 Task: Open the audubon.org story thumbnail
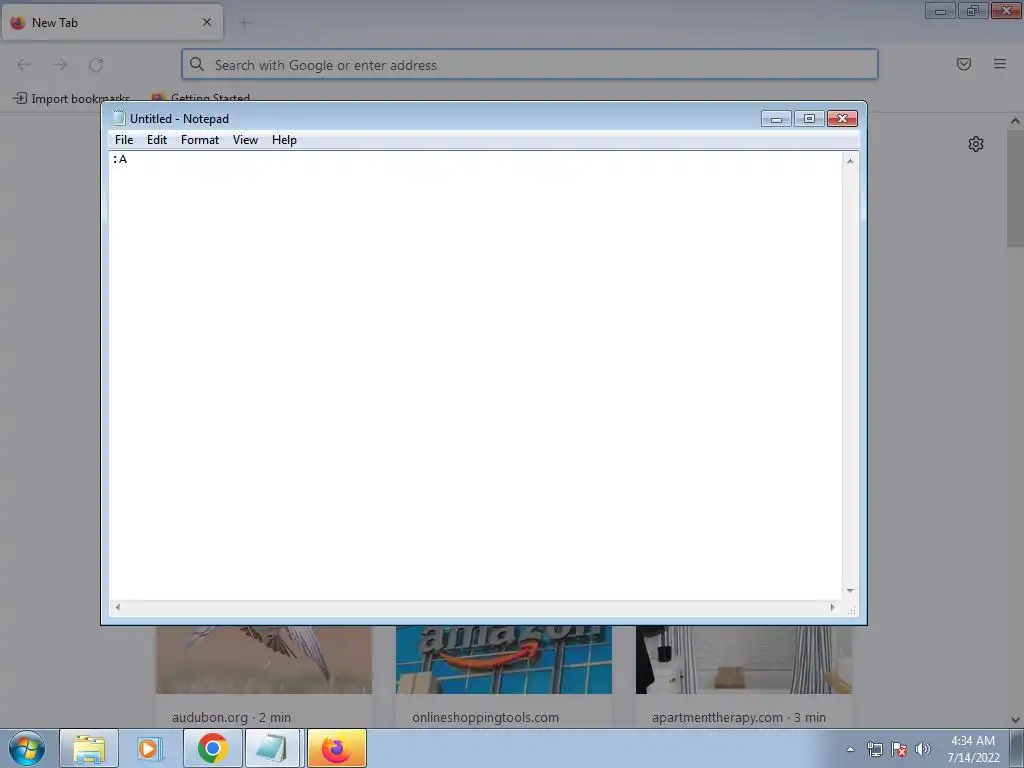[x=264, y=660]
